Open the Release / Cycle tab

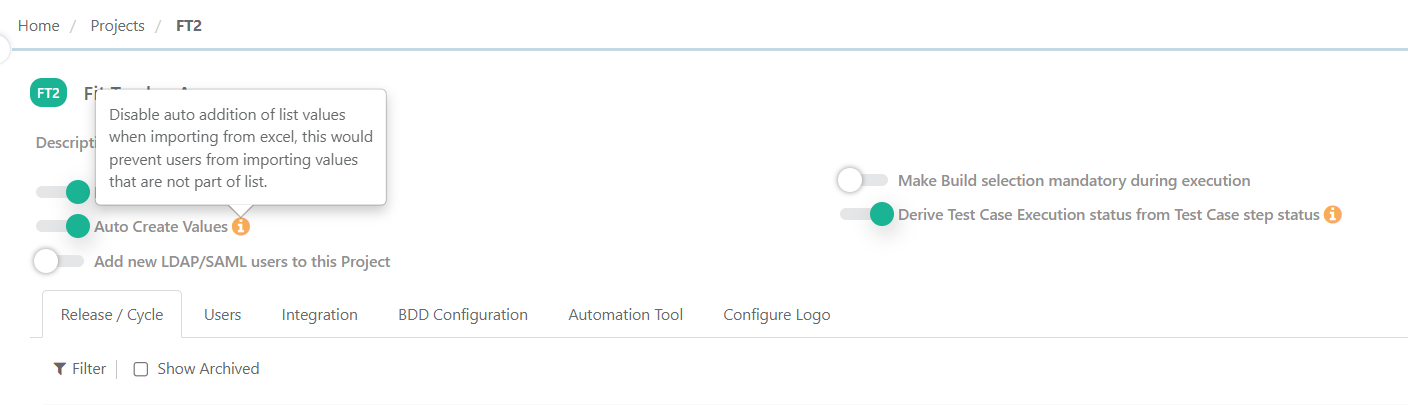coord(112,314)
